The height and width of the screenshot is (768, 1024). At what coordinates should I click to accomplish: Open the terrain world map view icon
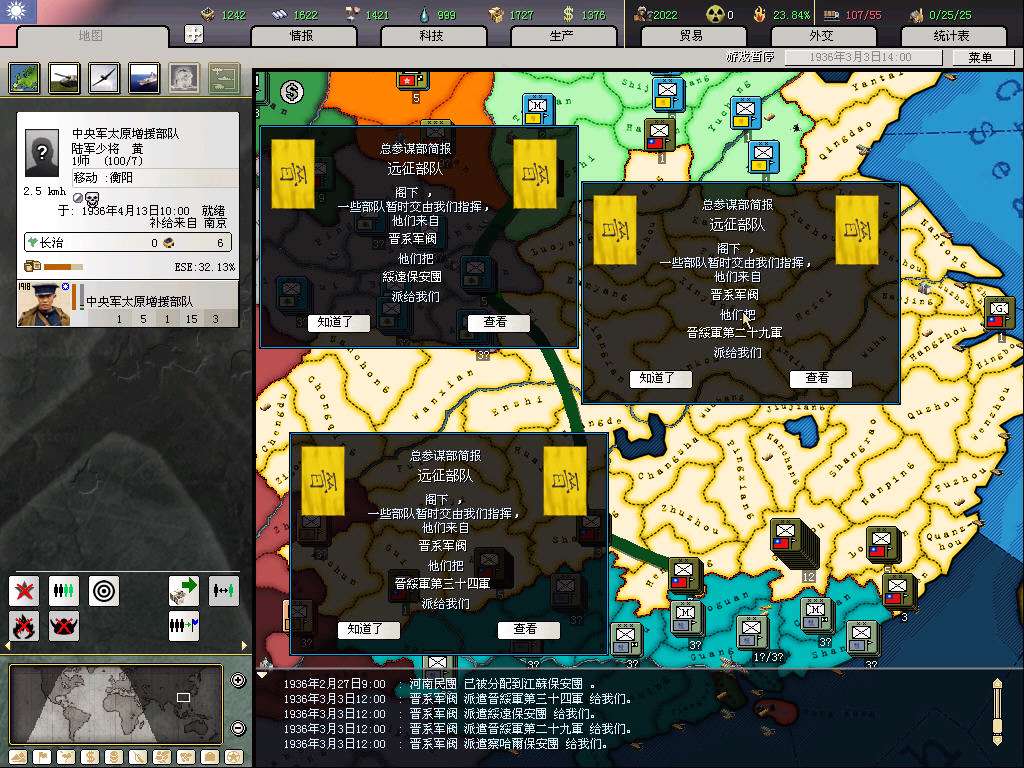coord(25,78)
